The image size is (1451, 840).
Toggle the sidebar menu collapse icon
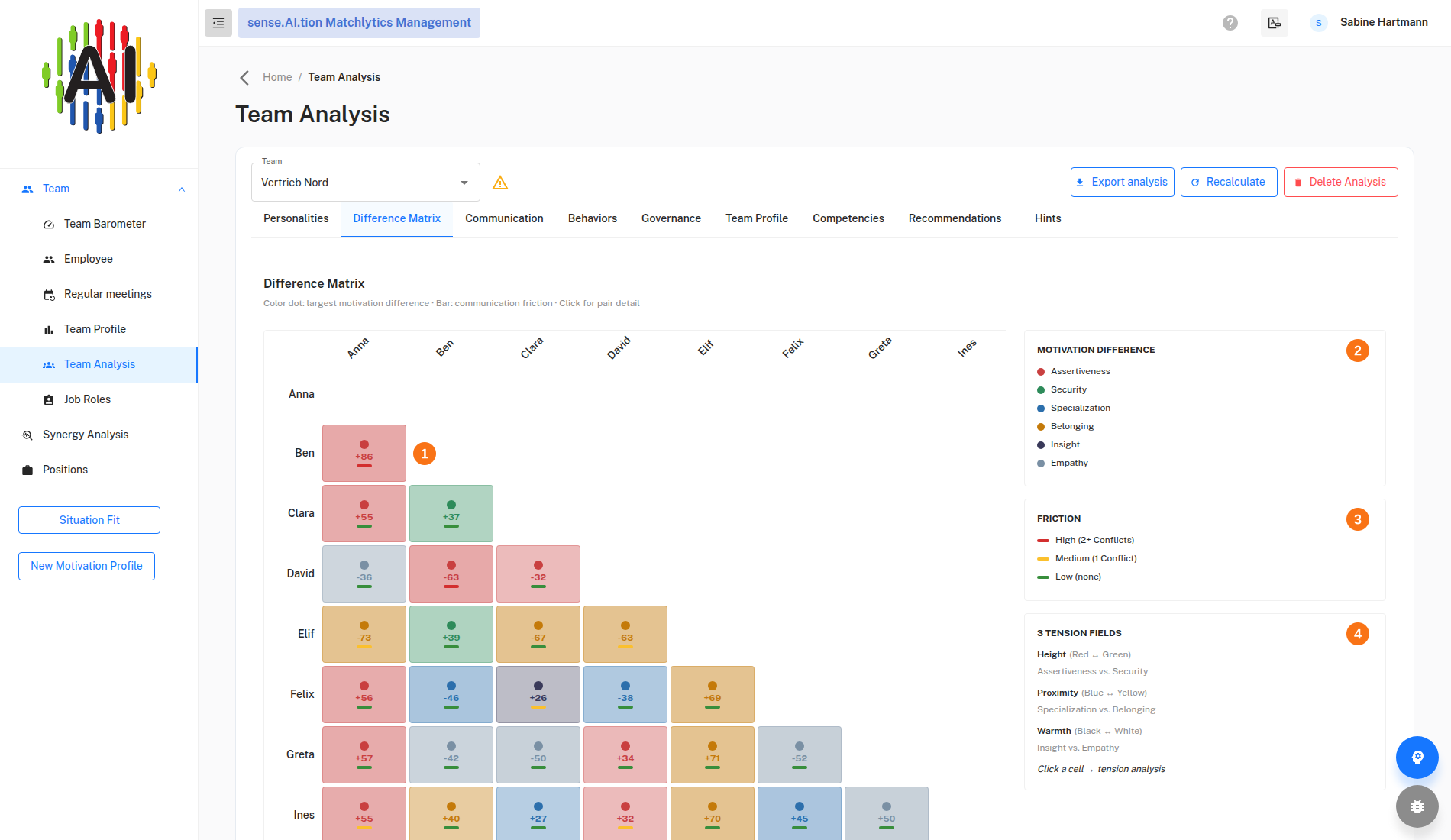[x=218, y=23]
